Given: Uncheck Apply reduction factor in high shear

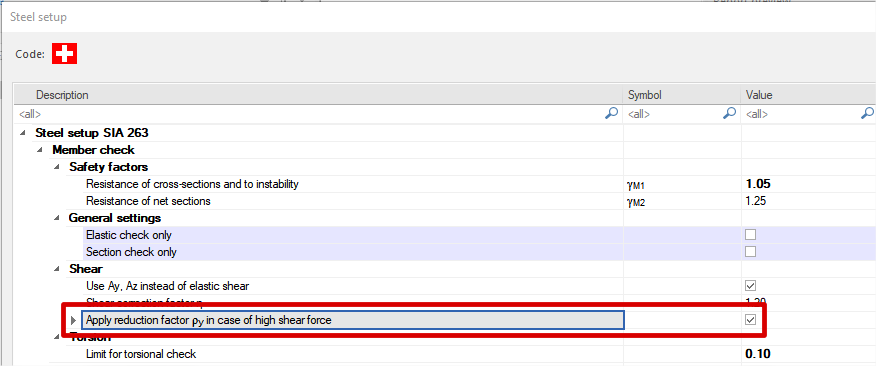Looking at the screenshot, I should [750, 320].
